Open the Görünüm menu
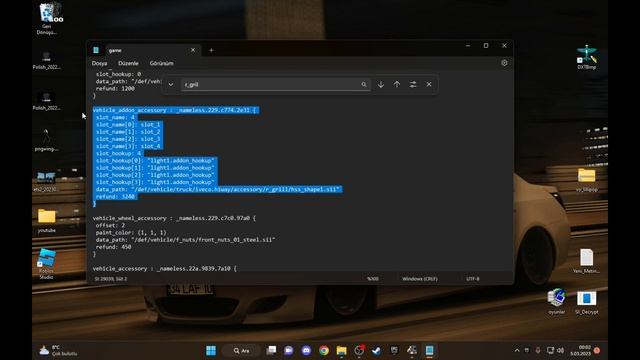640x360 pixels. [162, 63]
